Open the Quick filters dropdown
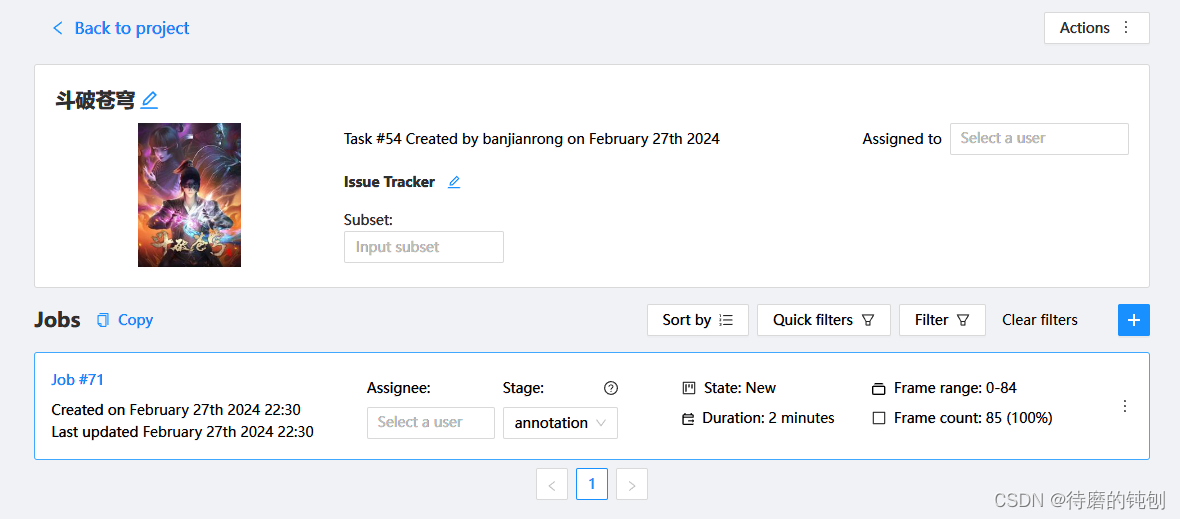 point(823,320)
